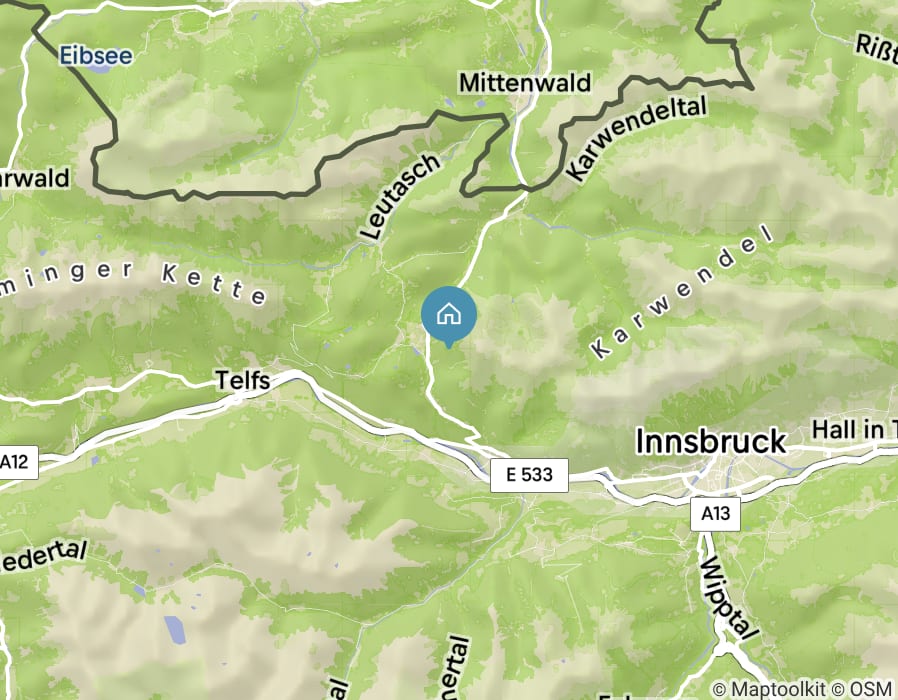Open the Maptoolkit attribution link

[769, 689]
